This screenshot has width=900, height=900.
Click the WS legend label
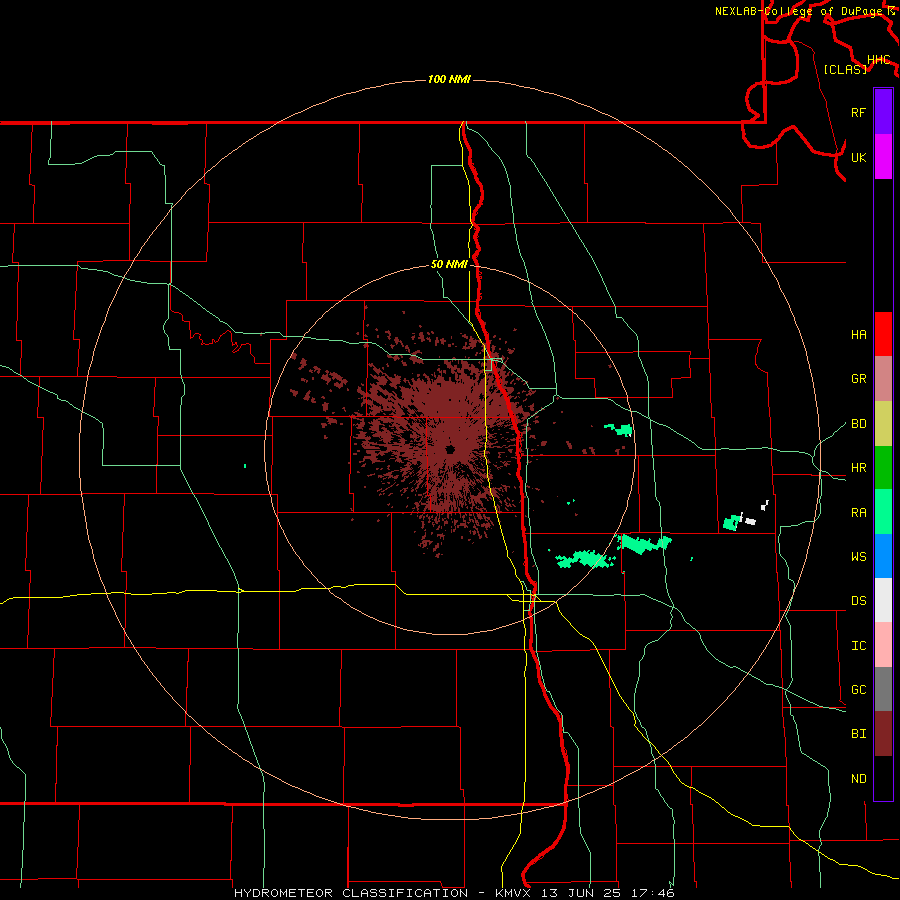858,557
